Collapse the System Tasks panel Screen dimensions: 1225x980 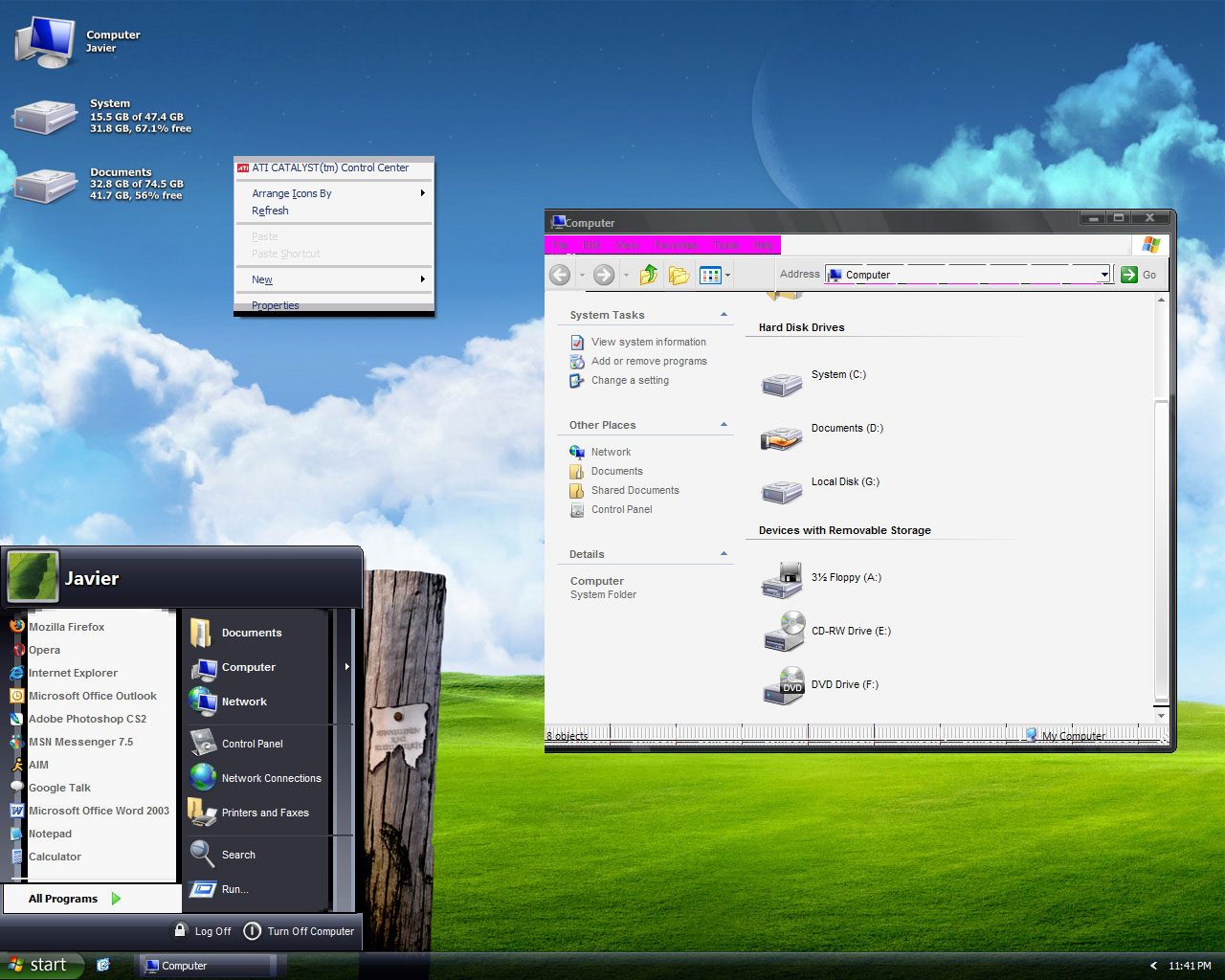pos(724,315)
